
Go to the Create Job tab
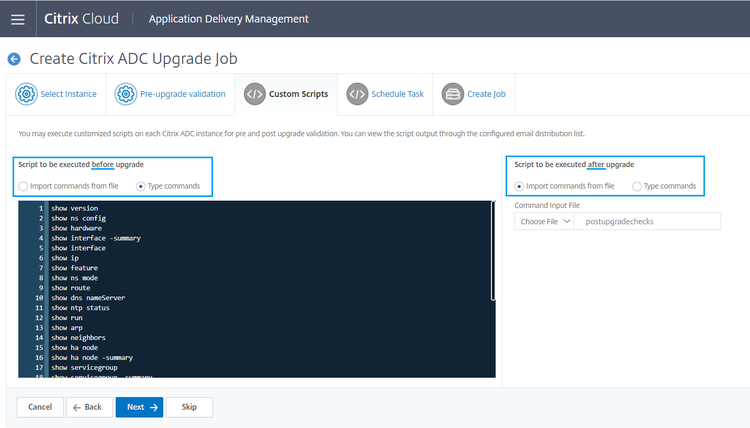coord(474,94)
